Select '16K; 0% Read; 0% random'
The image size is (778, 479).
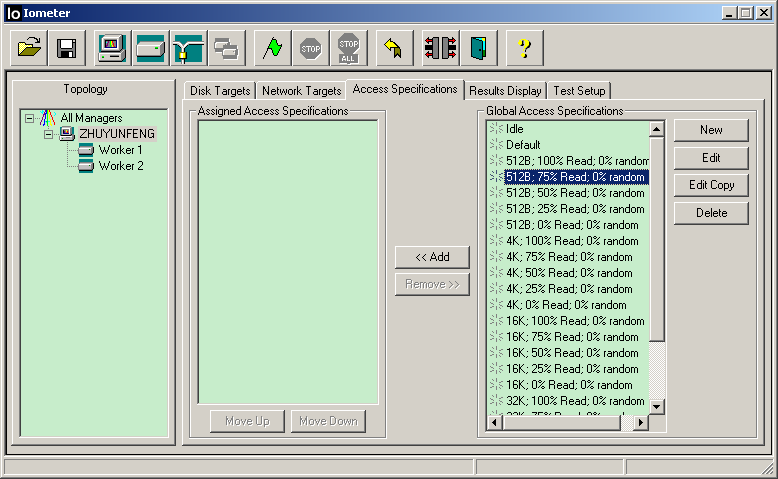tap(569, 385)
